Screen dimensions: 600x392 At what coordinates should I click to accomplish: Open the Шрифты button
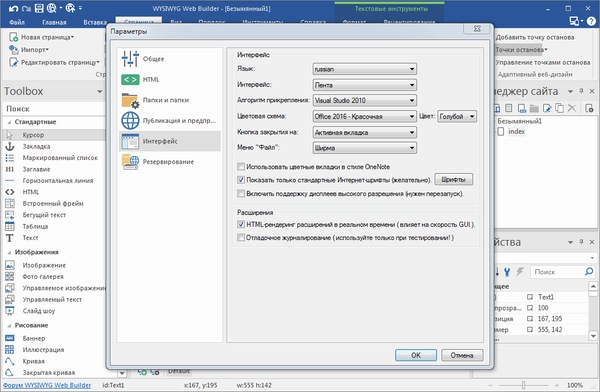(x=453, y=180)
